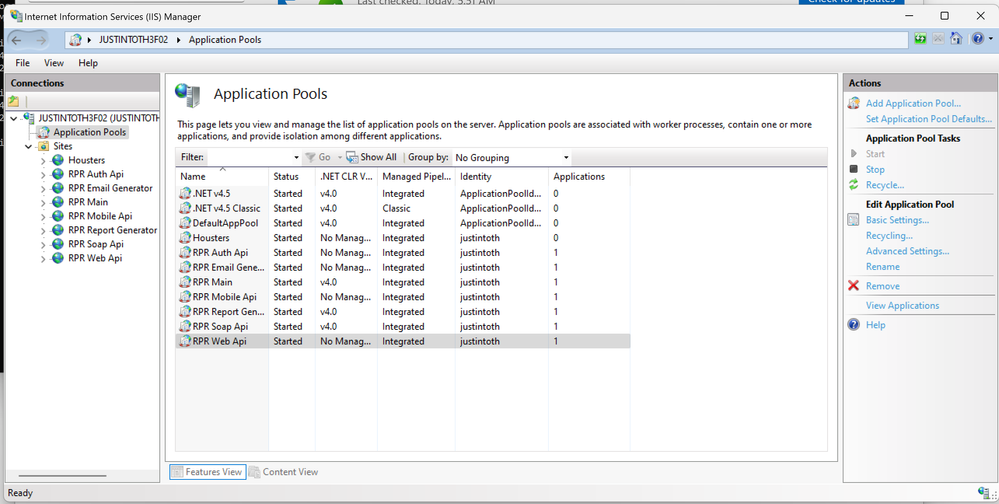The height and width of the screenshot is (504, 999).
Task: Open the help dropdown arrow in address bar
Action: (x=990, y=39)
